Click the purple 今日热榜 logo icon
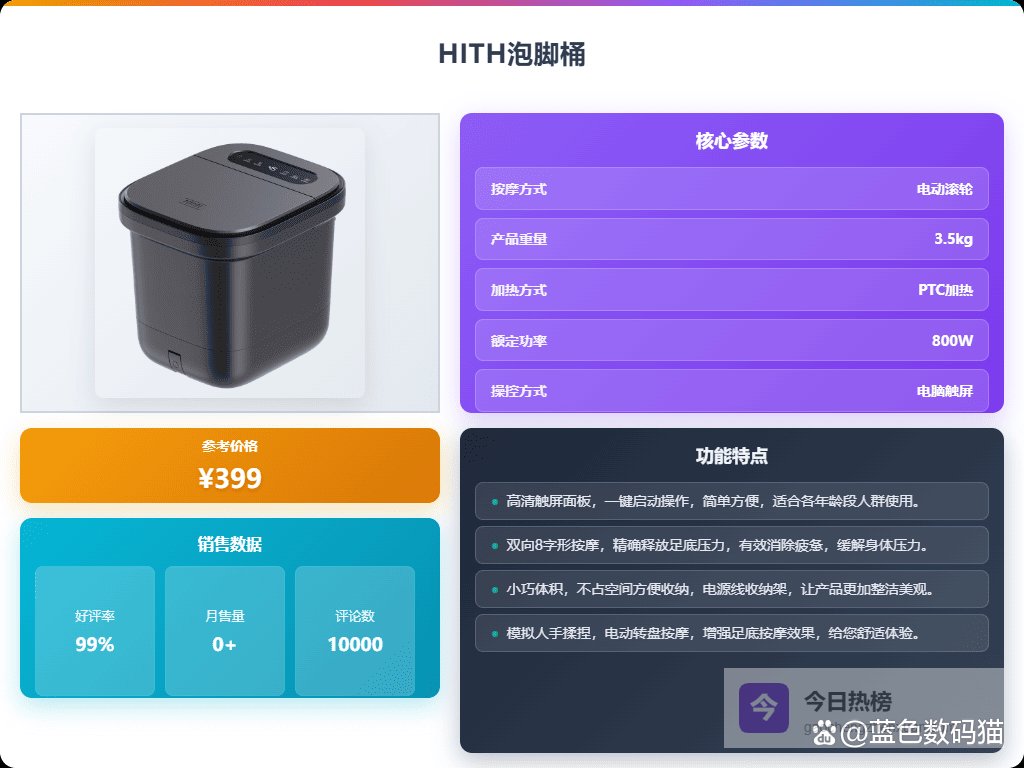 click(x=763, y=708)
